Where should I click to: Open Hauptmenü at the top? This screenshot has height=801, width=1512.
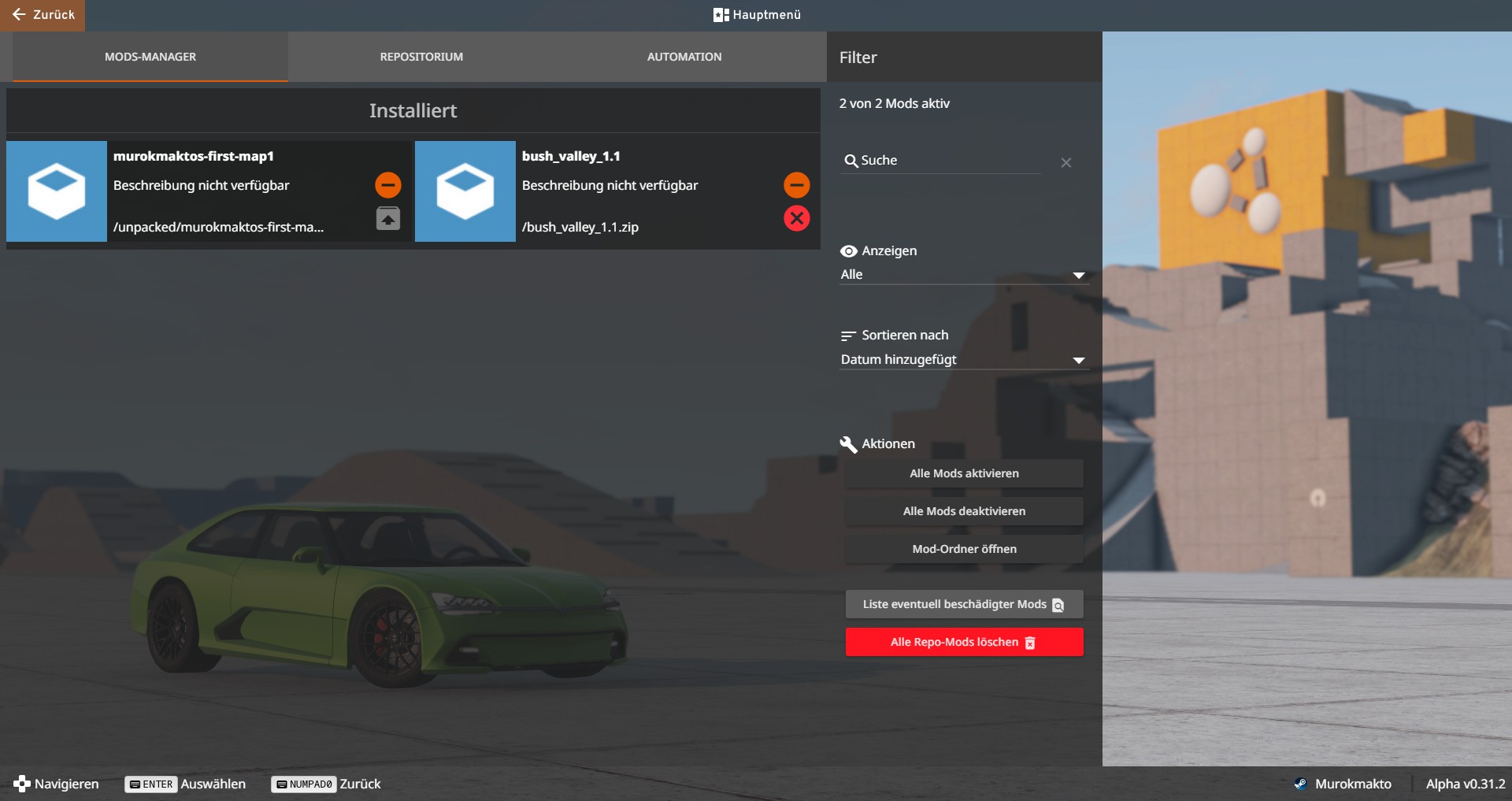point(757,15)
